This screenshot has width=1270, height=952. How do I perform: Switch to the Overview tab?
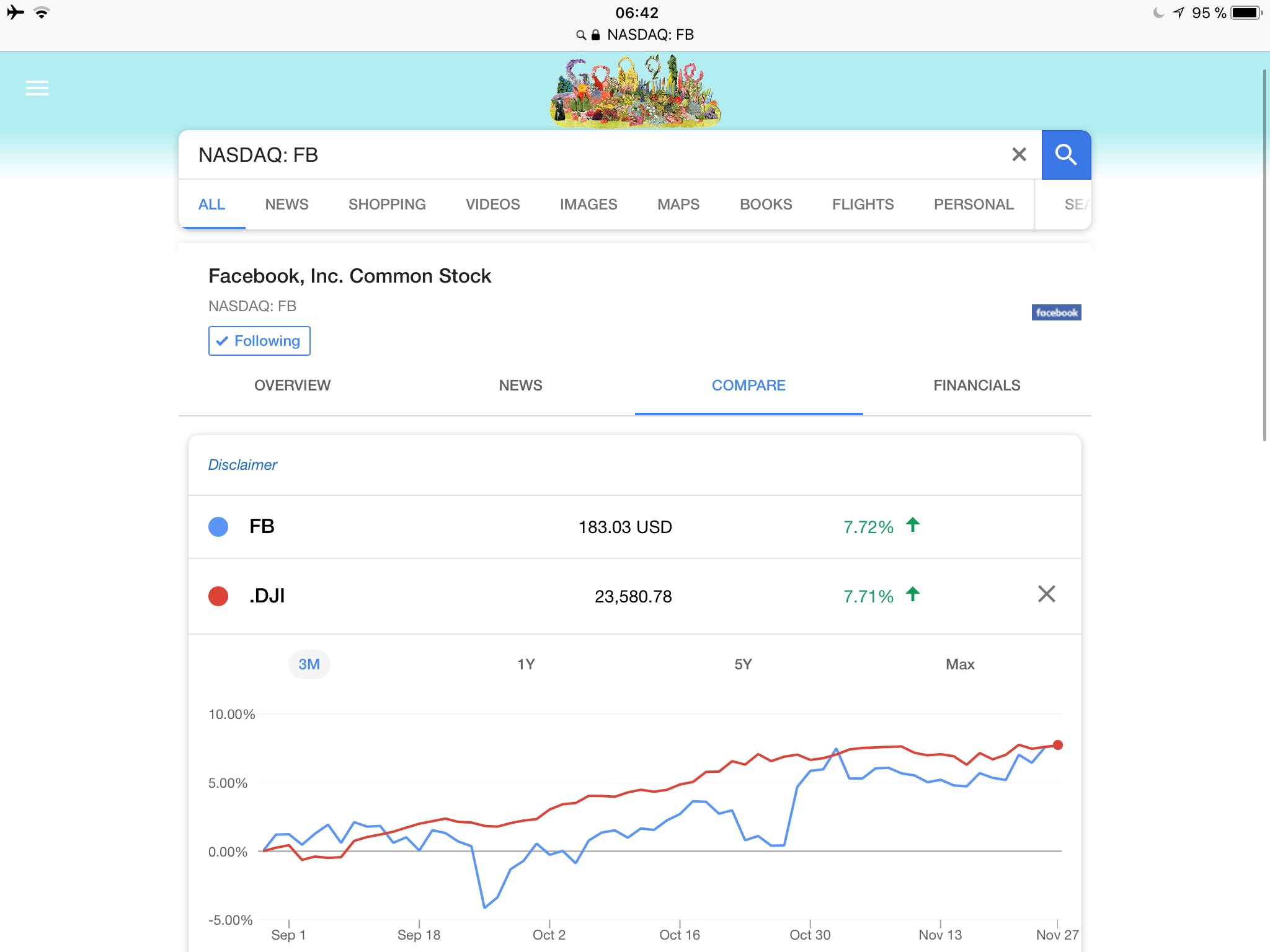click(293, 386)
